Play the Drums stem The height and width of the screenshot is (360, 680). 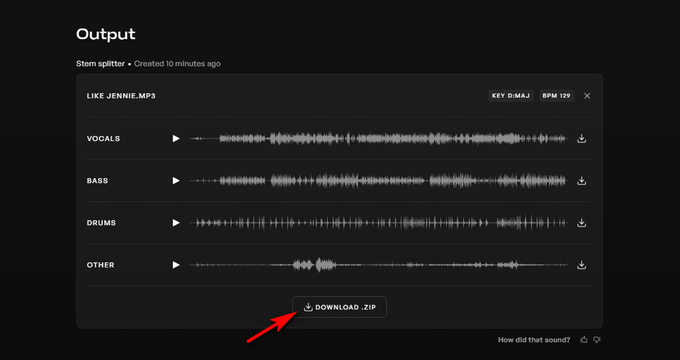[176, 223]
